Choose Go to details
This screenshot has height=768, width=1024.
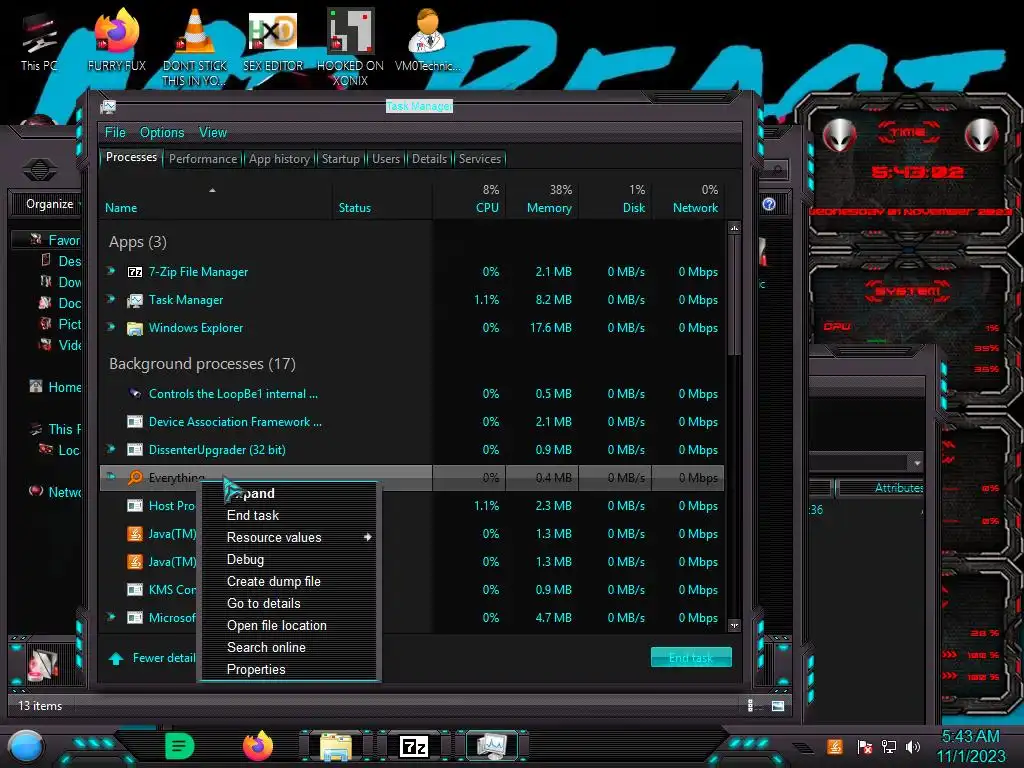[289, 603]
